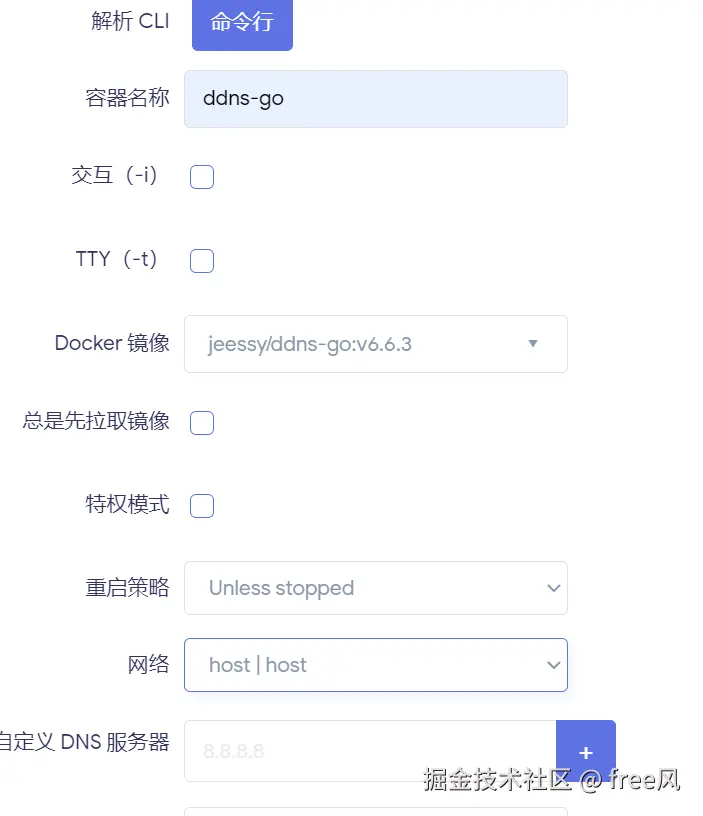Image resolution: width=703 pixels, height=816 pixels.
Task: Open the 重启策略 dropdown showing Unless stopped
Action: (x=376, y=588)
